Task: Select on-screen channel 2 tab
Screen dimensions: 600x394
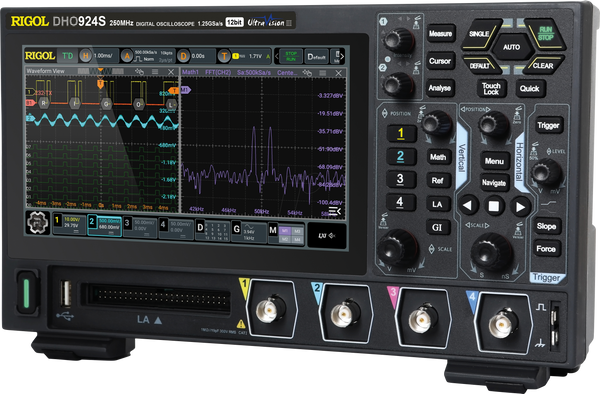Action: coord(104,226)
